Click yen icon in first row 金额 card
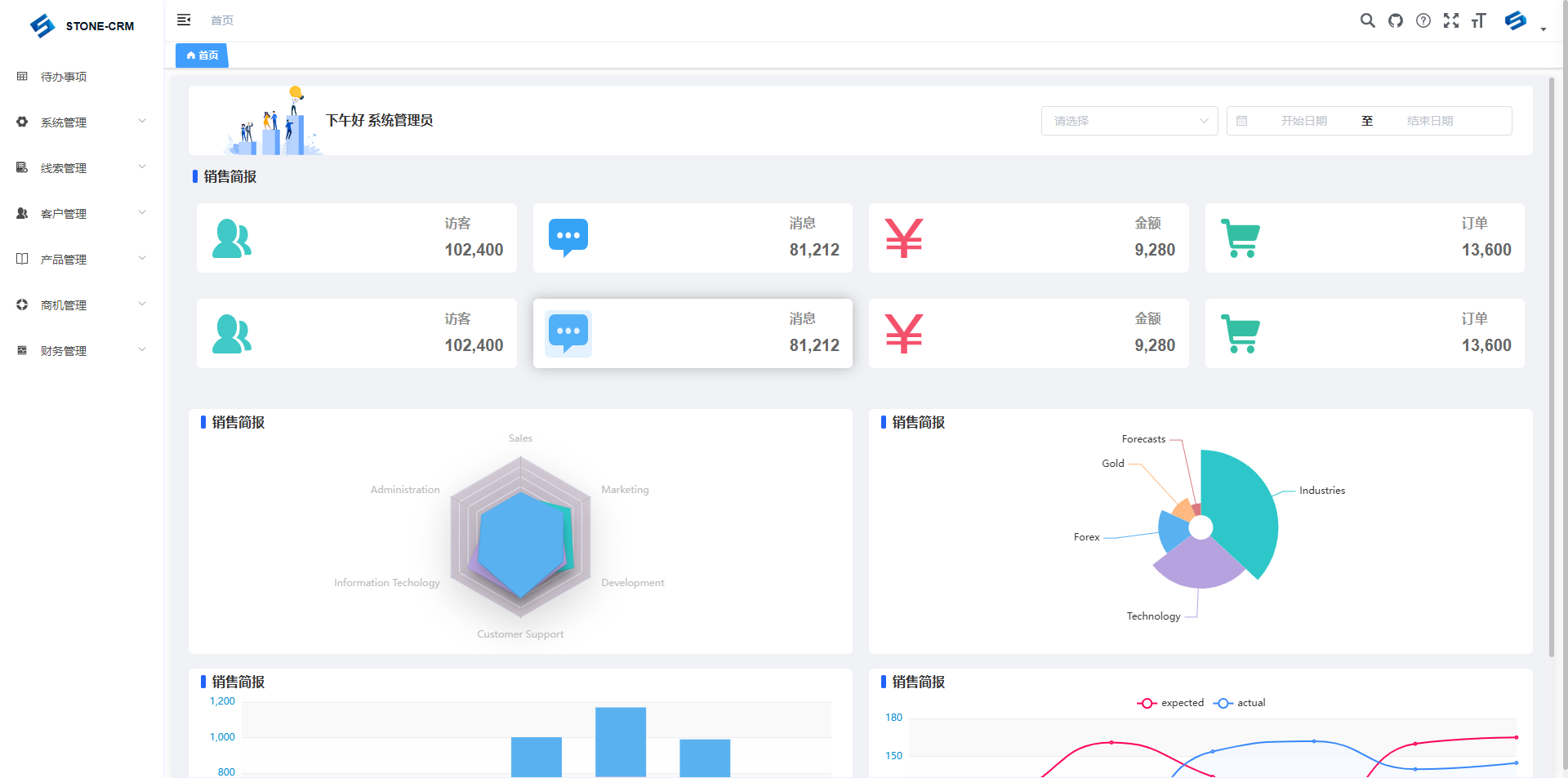This screenshot has width=1568, height=778. (x=904, y=238)
